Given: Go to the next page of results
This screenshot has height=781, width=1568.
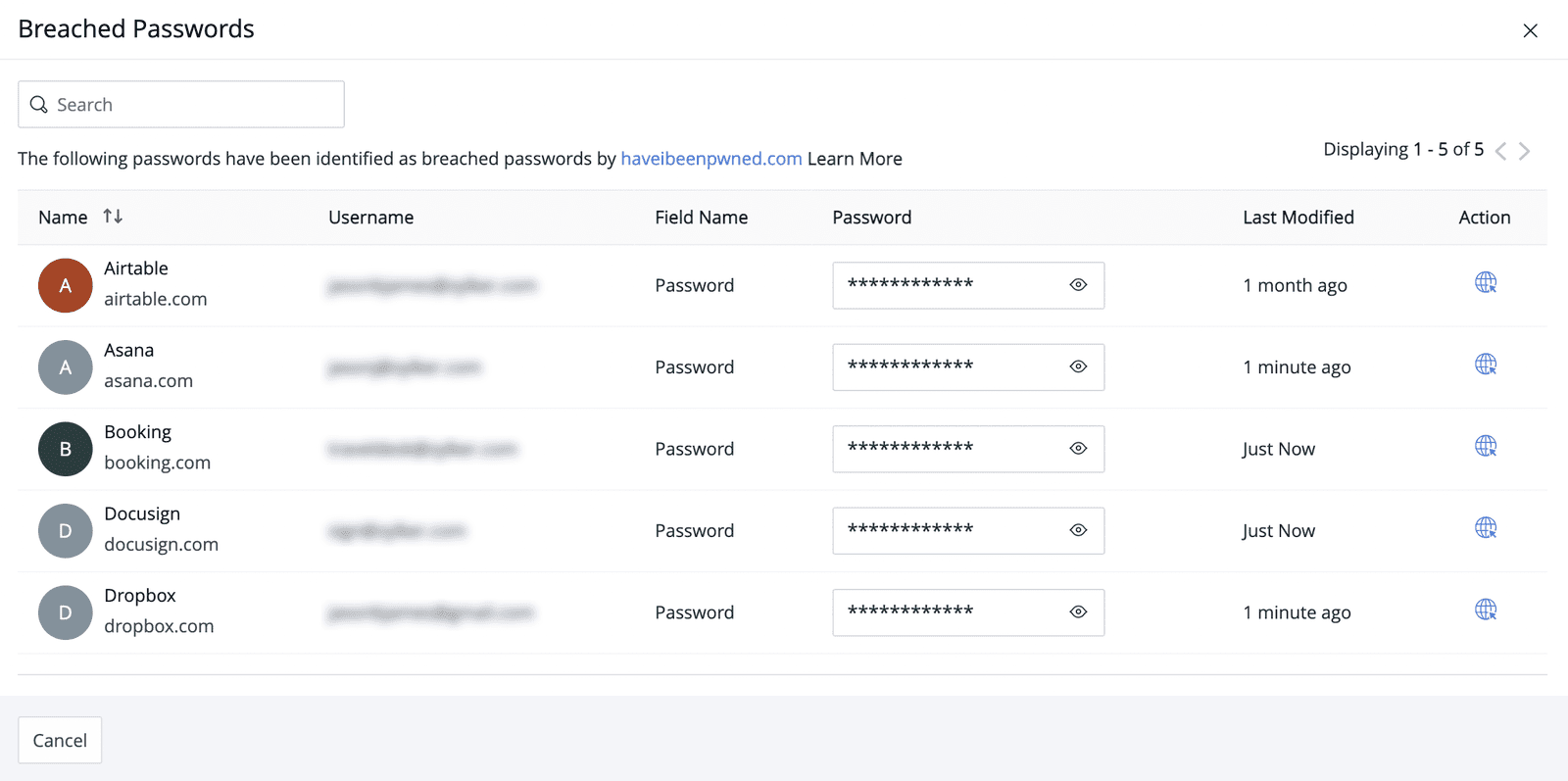Looking at the screenshot, I should click(x=1525, y=151).
